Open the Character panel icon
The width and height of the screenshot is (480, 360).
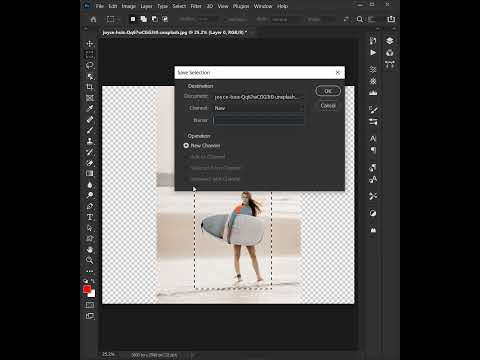[x=373, y=138]
